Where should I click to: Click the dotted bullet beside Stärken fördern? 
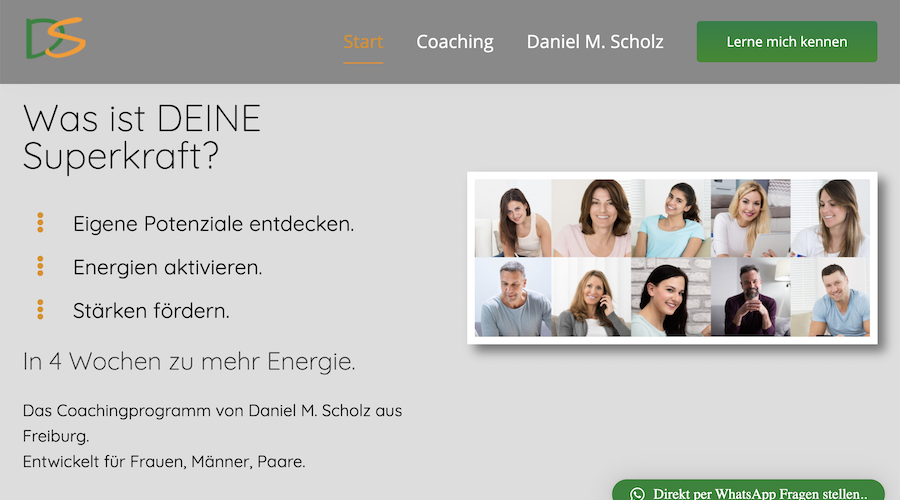(40, 310)
